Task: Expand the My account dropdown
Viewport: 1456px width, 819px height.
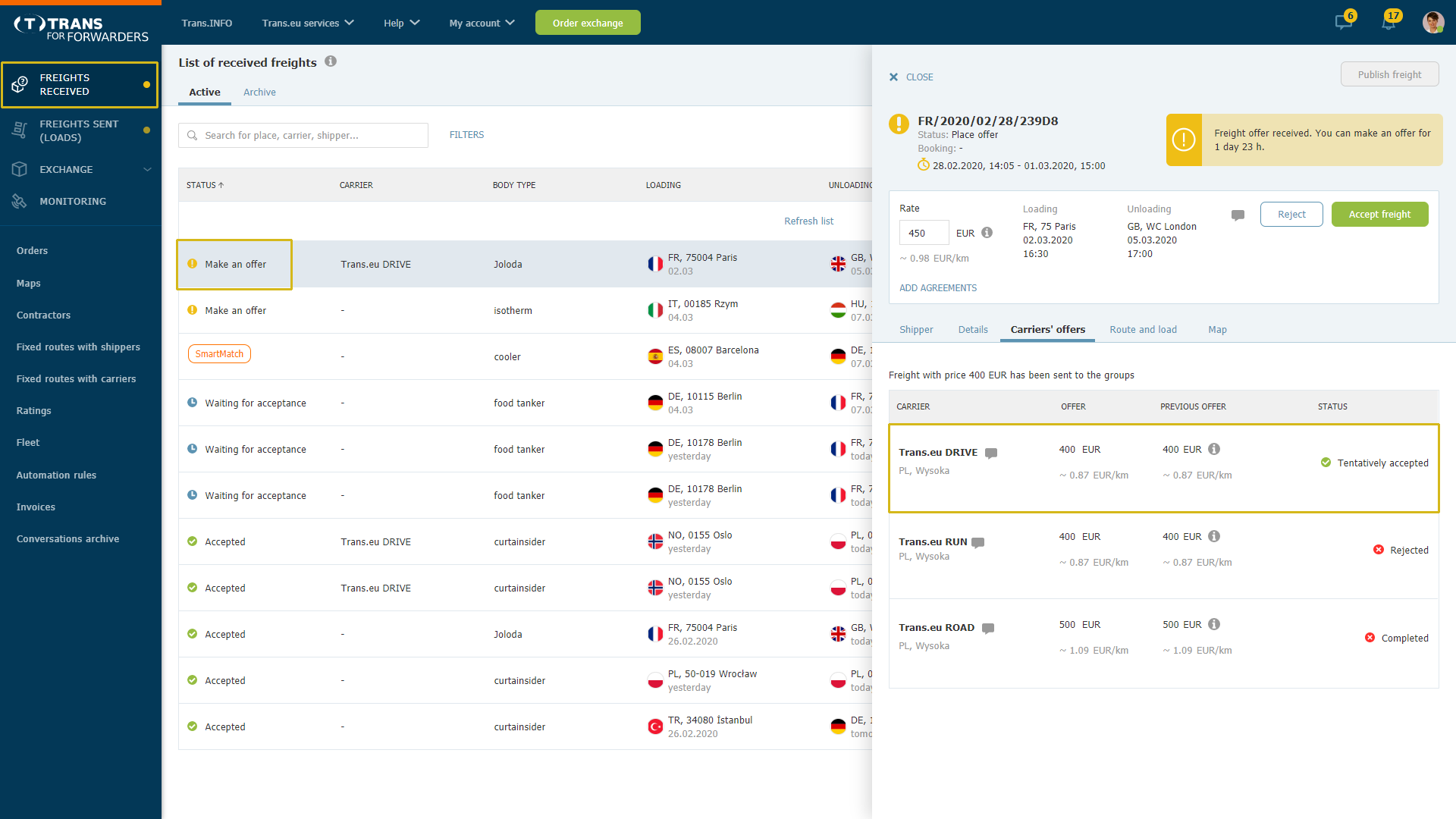Action: [x=482, y=23]
